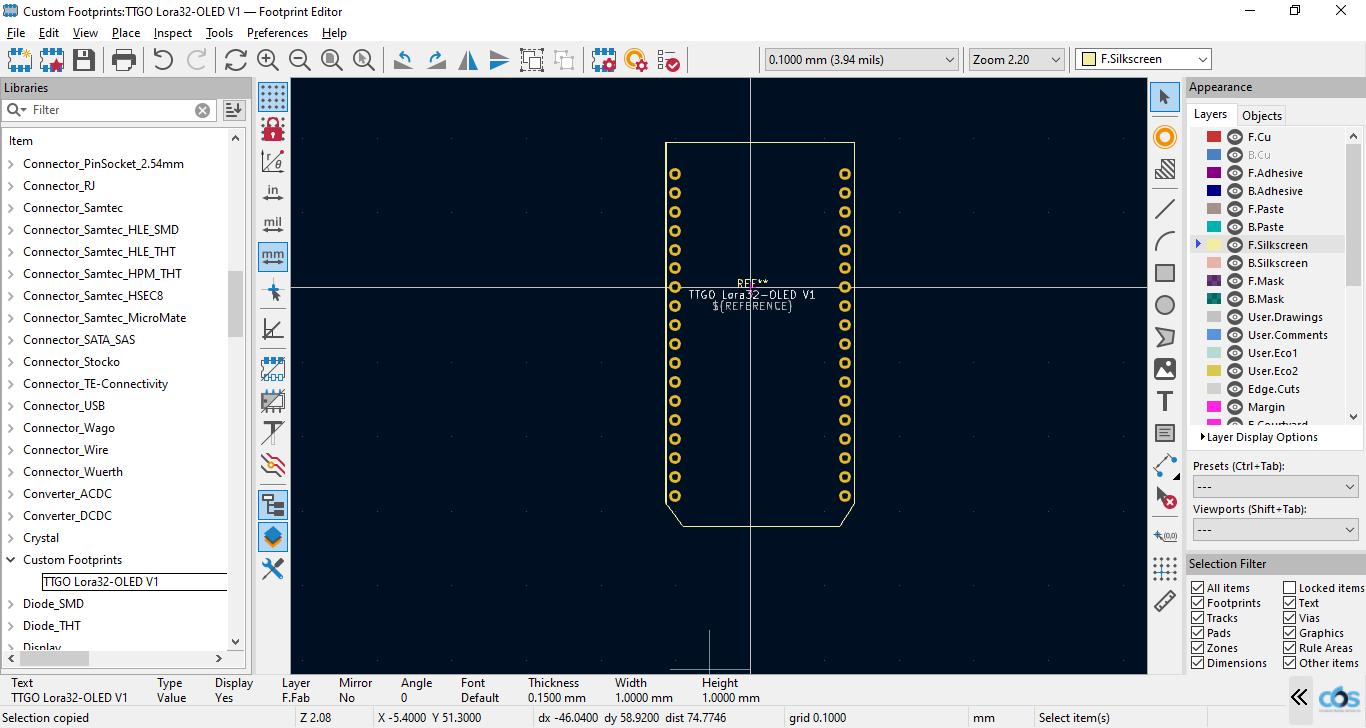The height and width of the screenshot is (728, 1366).
Task: Open the Inspect menu
Action: tap(173, 33)
